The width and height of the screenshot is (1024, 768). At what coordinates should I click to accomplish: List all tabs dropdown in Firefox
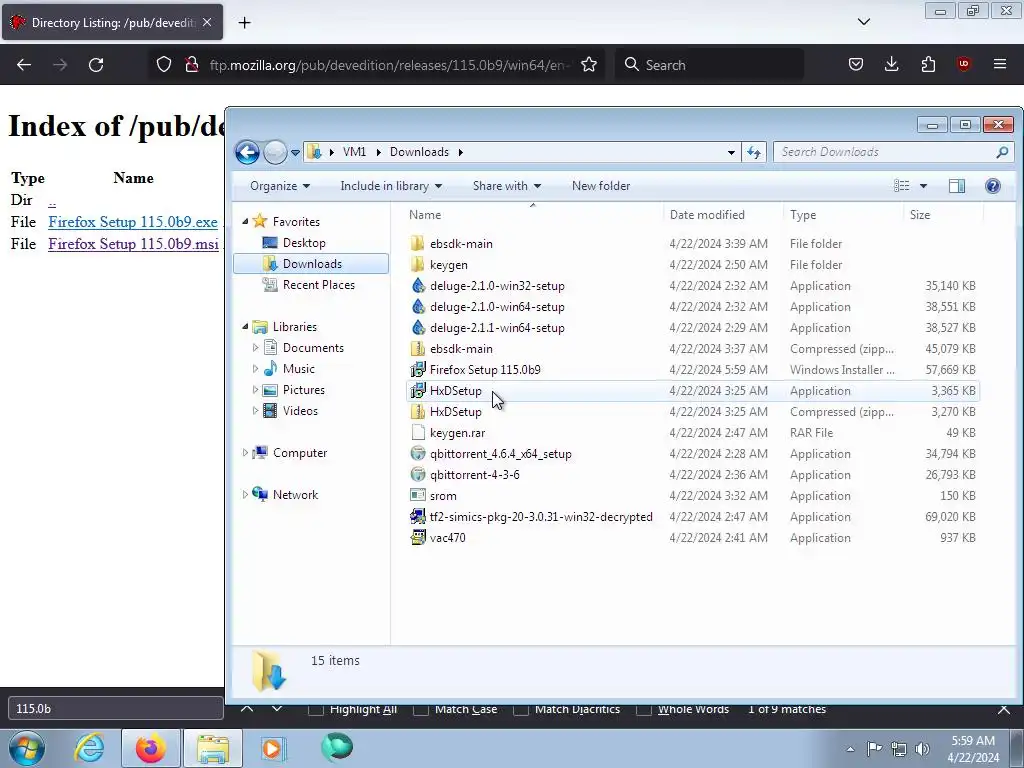click(x=864, y=22)
